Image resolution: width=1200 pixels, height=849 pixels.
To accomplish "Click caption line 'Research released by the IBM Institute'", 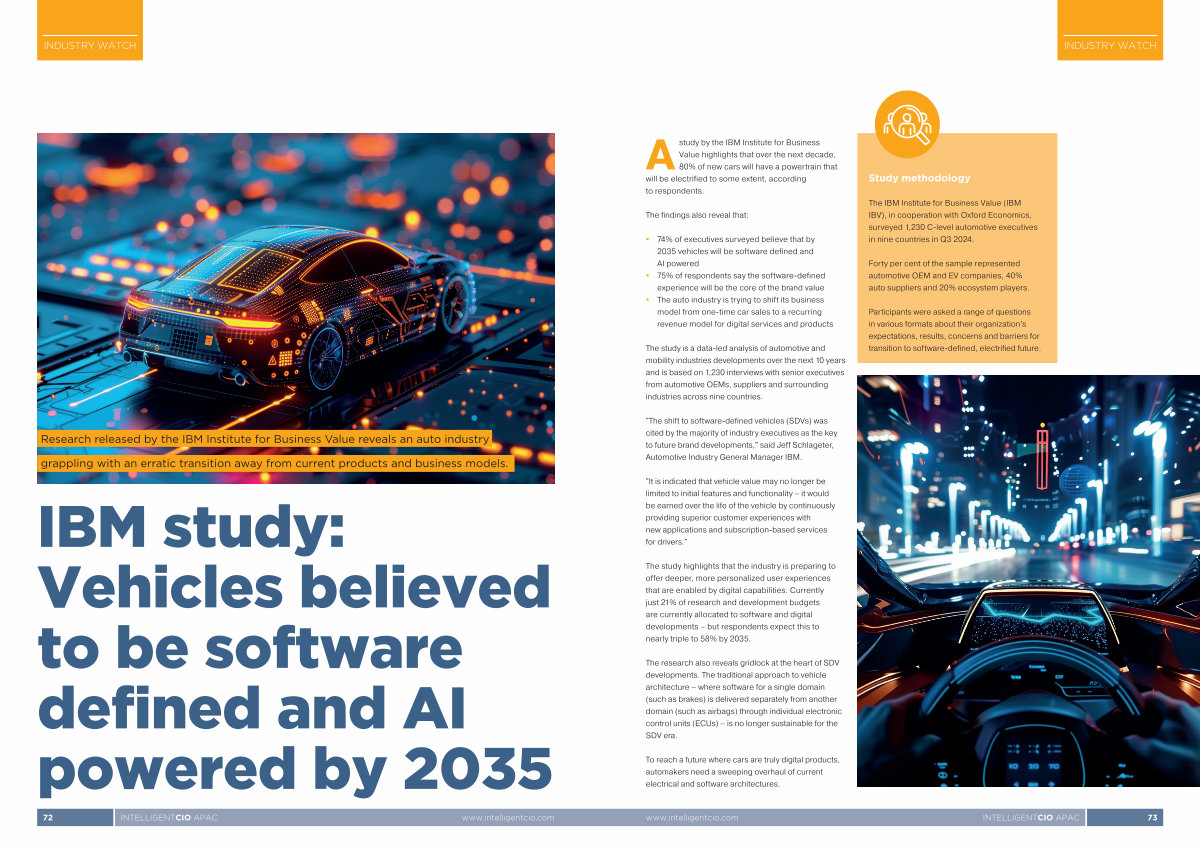I will point(266,438).
